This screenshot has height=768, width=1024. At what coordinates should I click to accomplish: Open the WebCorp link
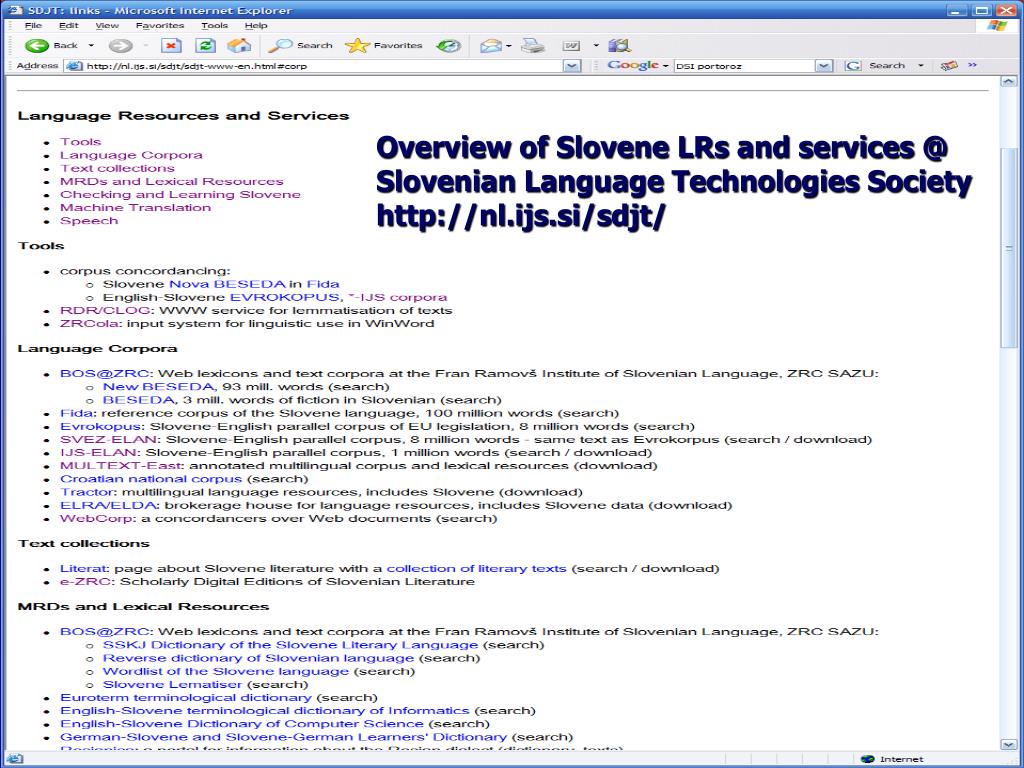click(97, 519)
